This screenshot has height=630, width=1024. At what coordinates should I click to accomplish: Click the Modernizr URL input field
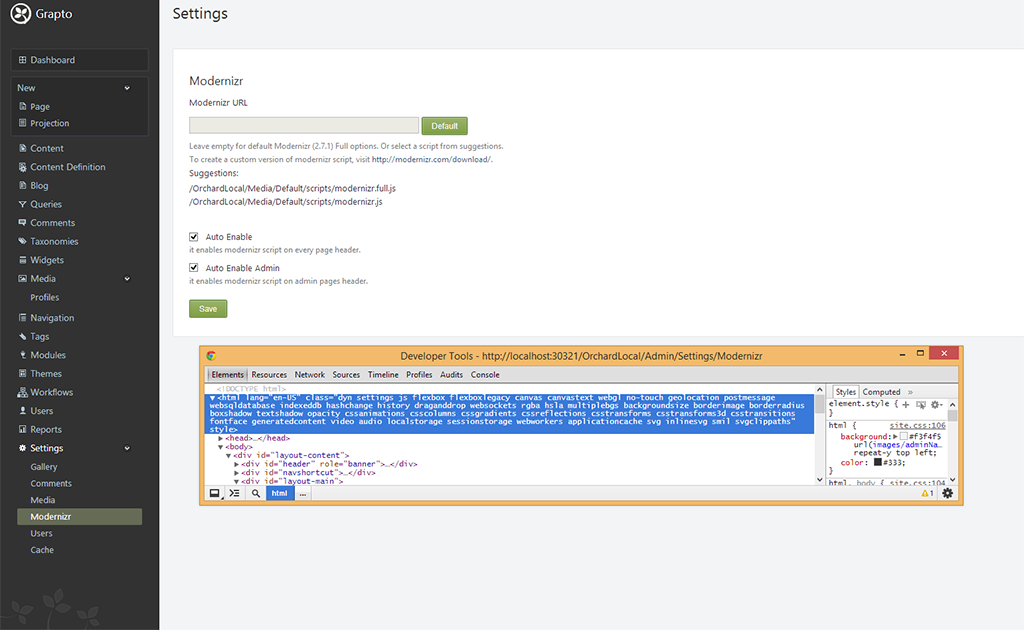coord(304,126)
